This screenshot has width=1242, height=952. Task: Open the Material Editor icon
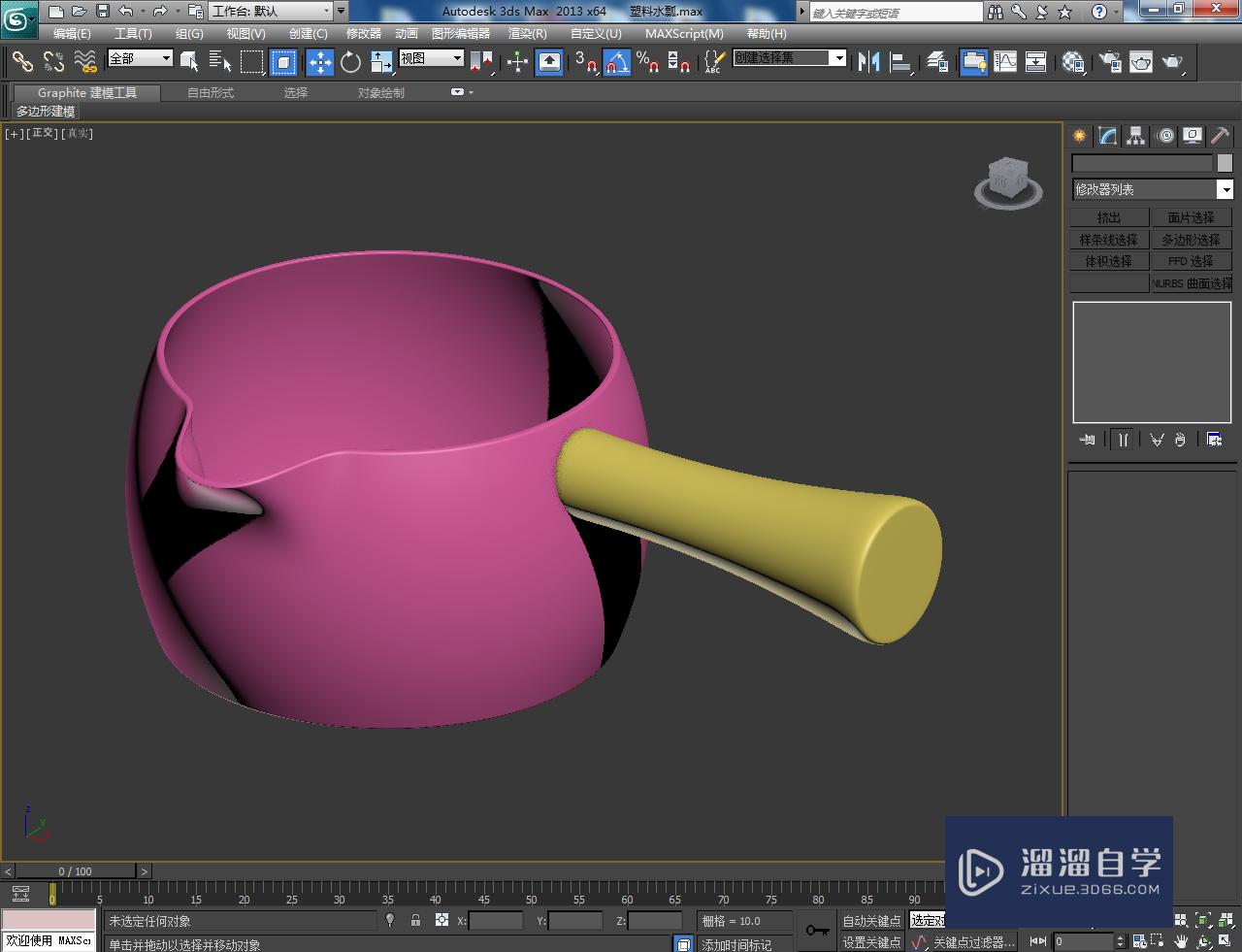pyautogui.click(x=1073, y=62)
